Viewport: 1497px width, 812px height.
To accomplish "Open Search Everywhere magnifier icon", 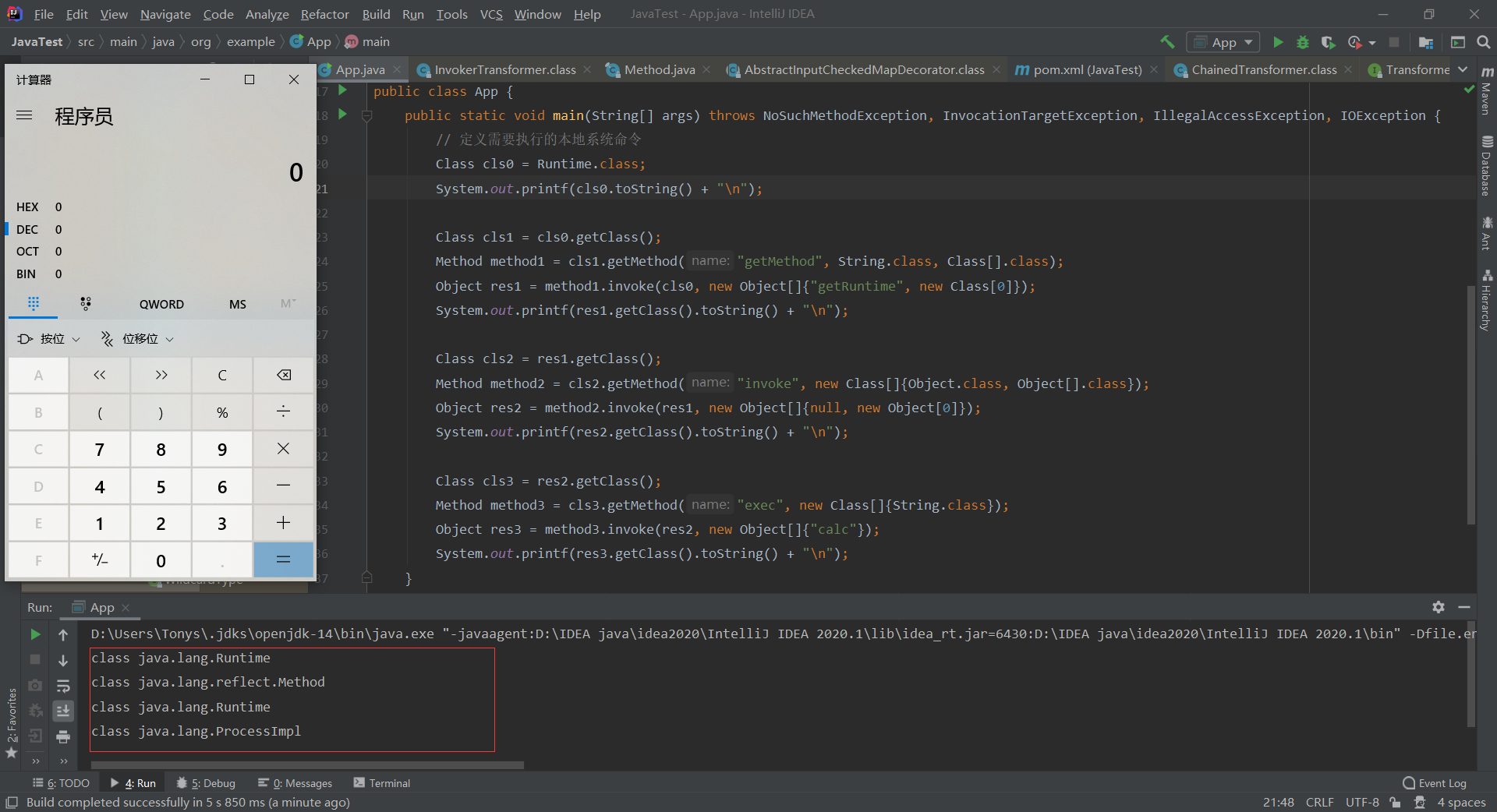I will 1484,42.
